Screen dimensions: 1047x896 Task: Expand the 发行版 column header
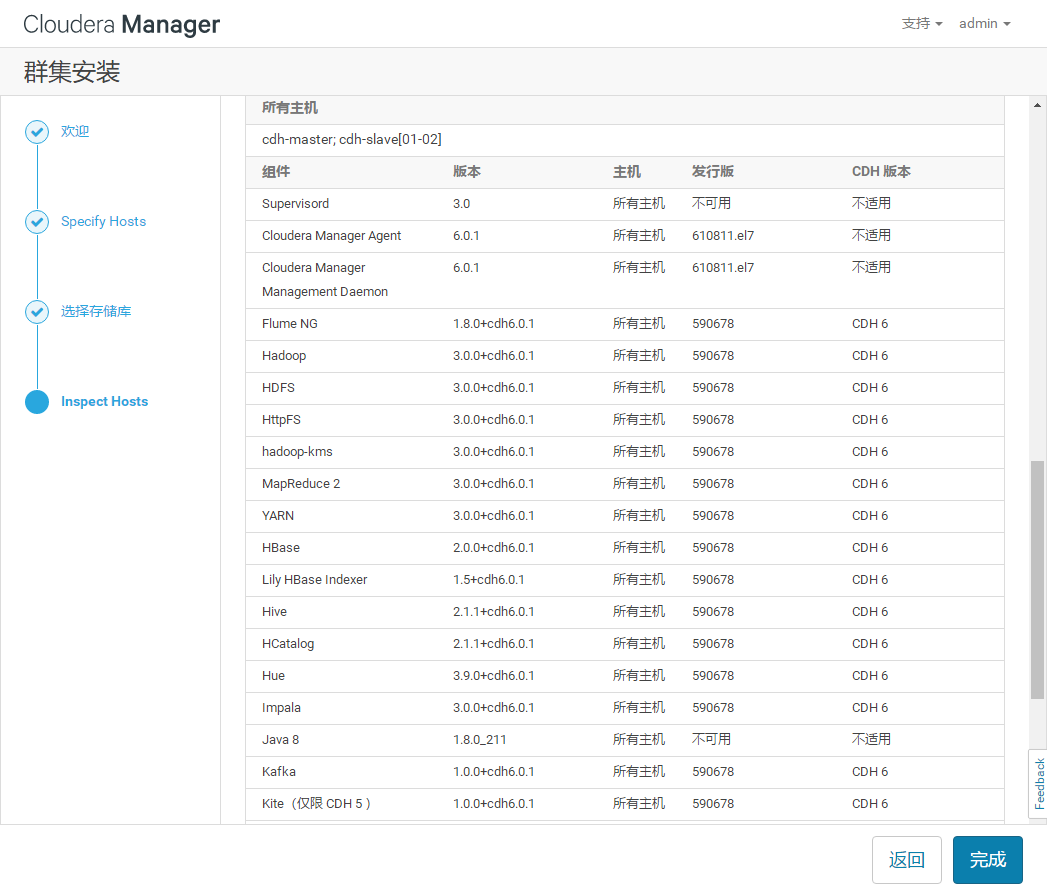(x=713, y=171)
